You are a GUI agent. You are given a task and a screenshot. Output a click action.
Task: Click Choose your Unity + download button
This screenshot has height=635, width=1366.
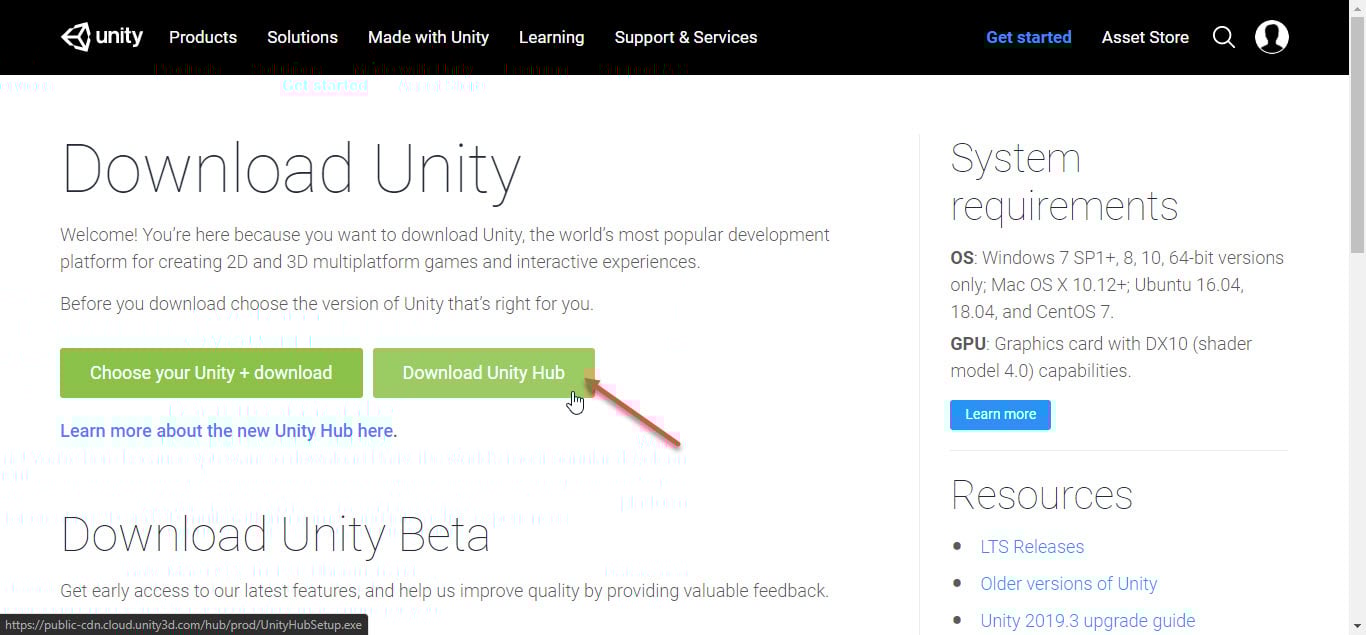coord(211,373)
